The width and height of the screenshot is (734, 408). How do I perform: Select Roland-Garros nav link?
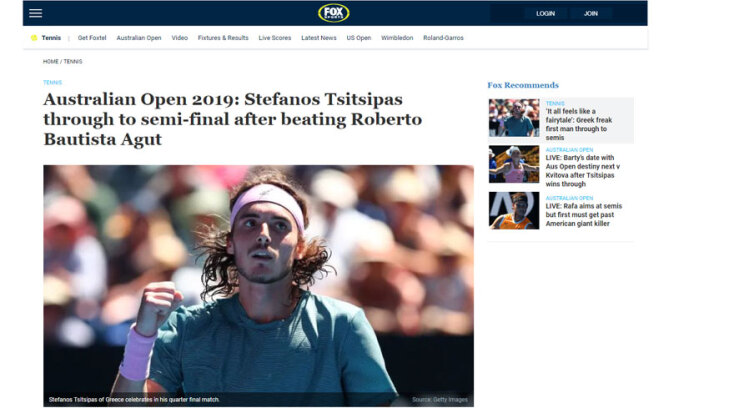click(x=443, y=38)
